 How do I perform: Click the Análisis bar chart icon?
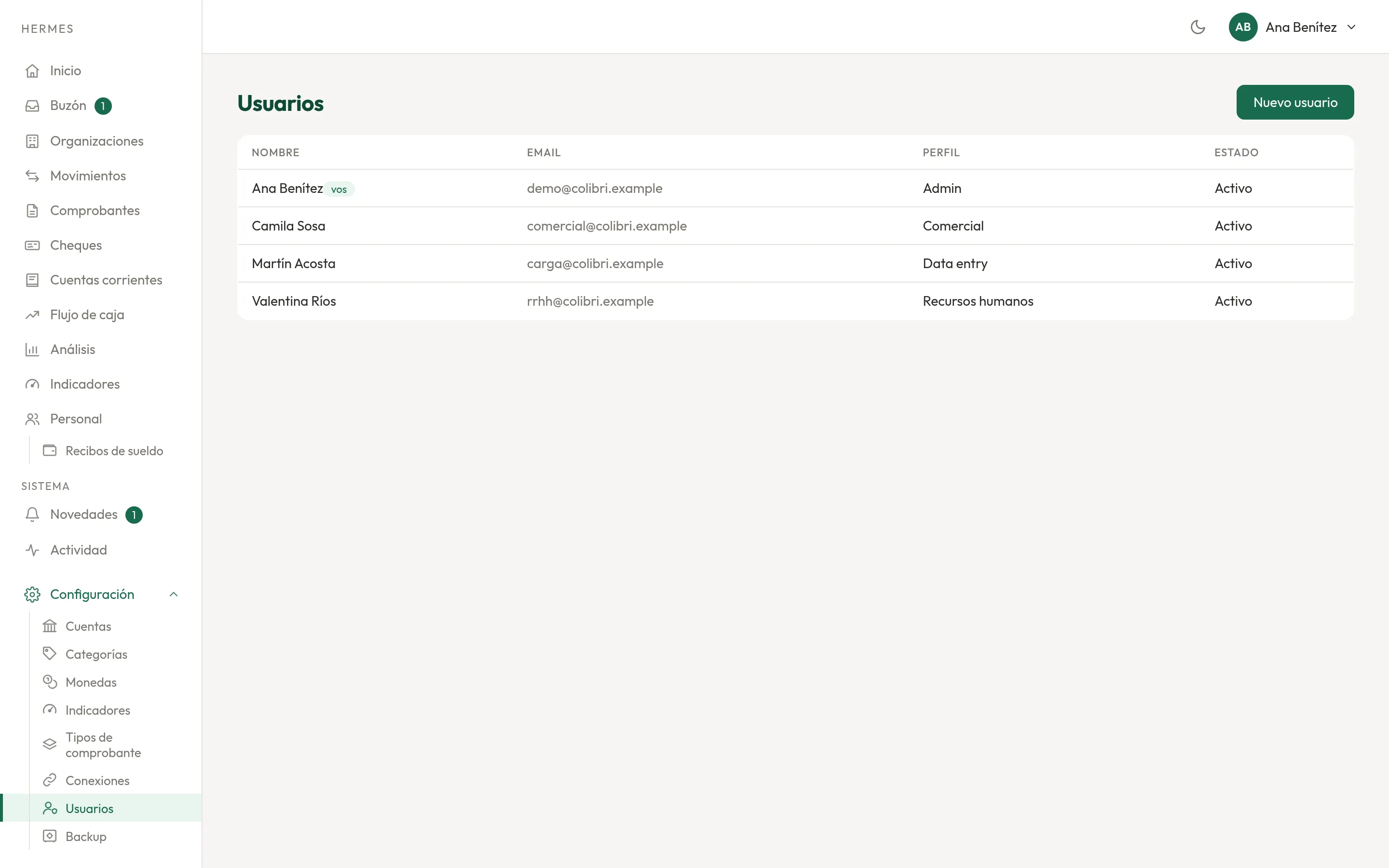pyautogui.click(x=32, y=350)
